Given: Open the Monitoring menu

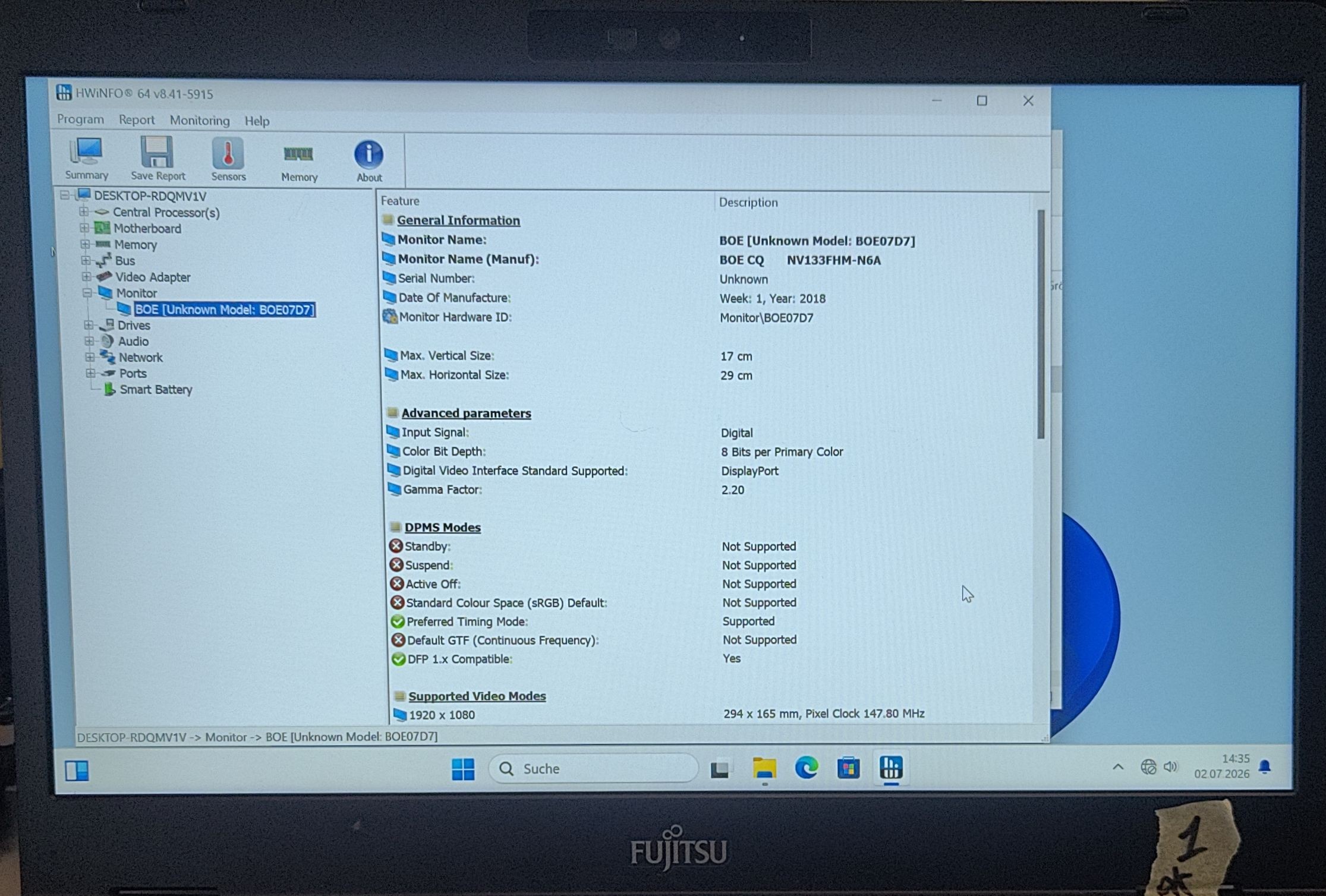Looking at the screenshot, I should [x=200, y=120].
